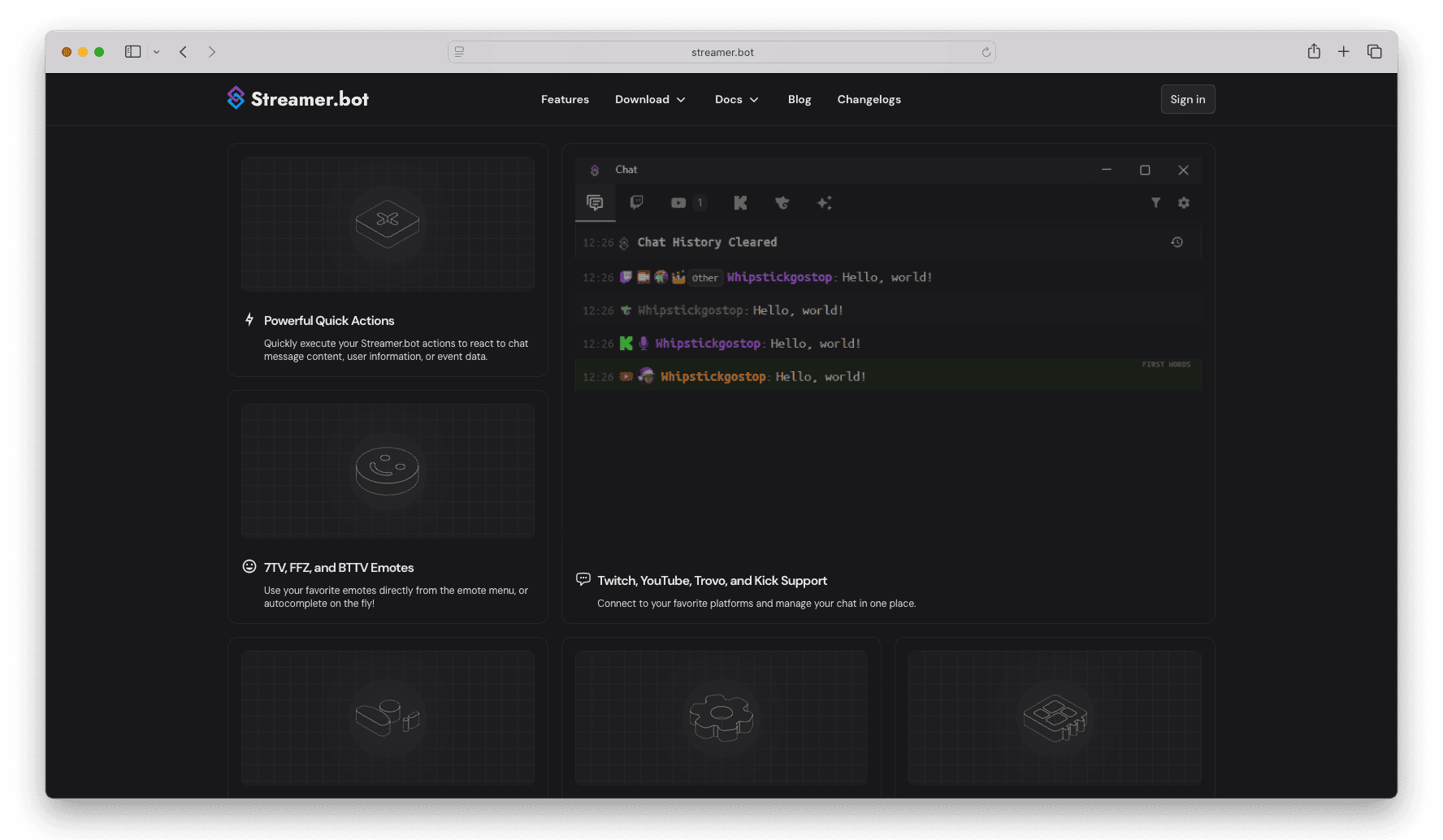Click the streamer.bot address bar
Image resolution: width=1443 pixels, height=840 pixels.
(721, 52)
